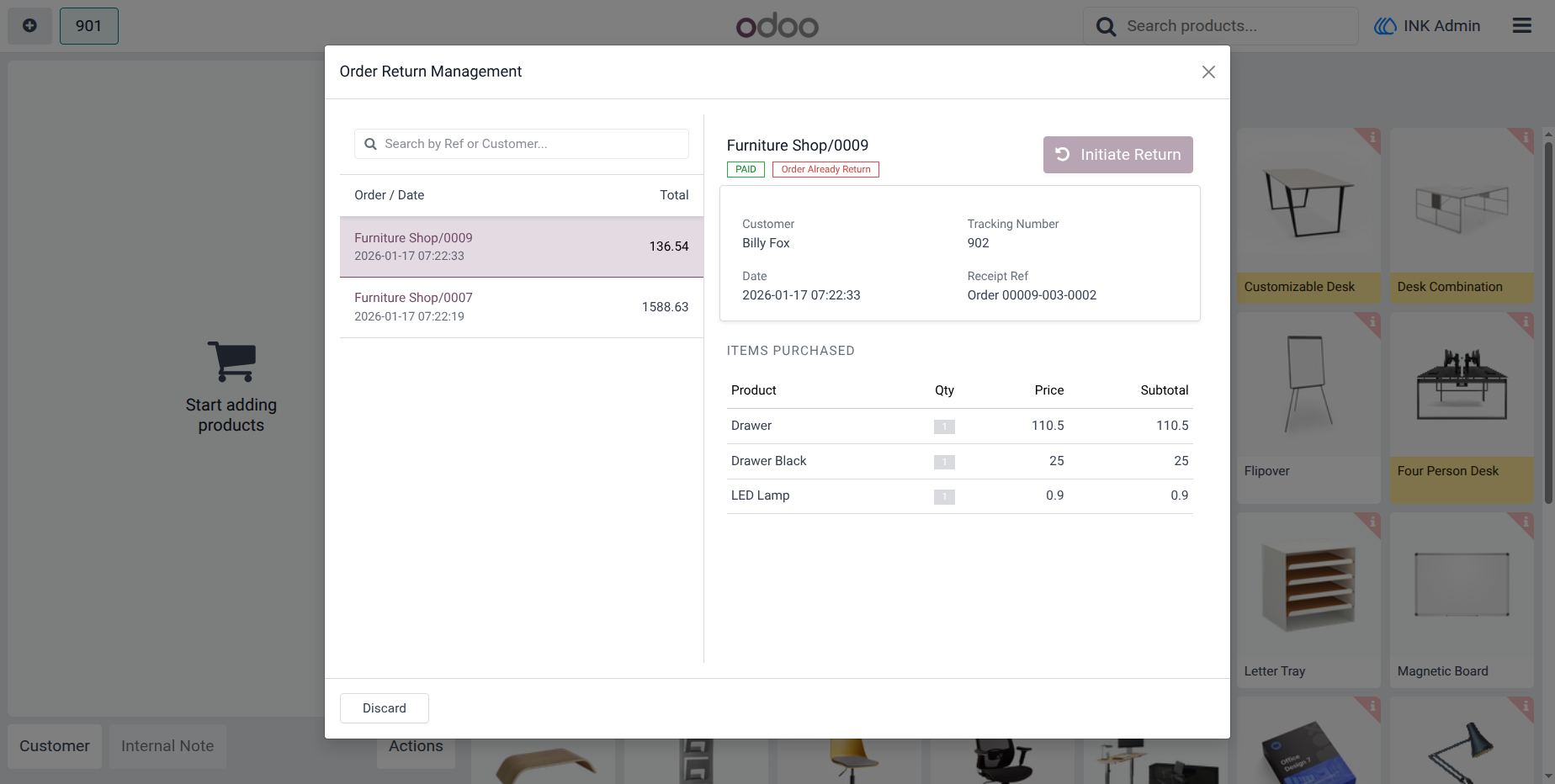Click the Drawer Black quantity badge
This screenshot has width=1555, height=784.
coord(944,462)
